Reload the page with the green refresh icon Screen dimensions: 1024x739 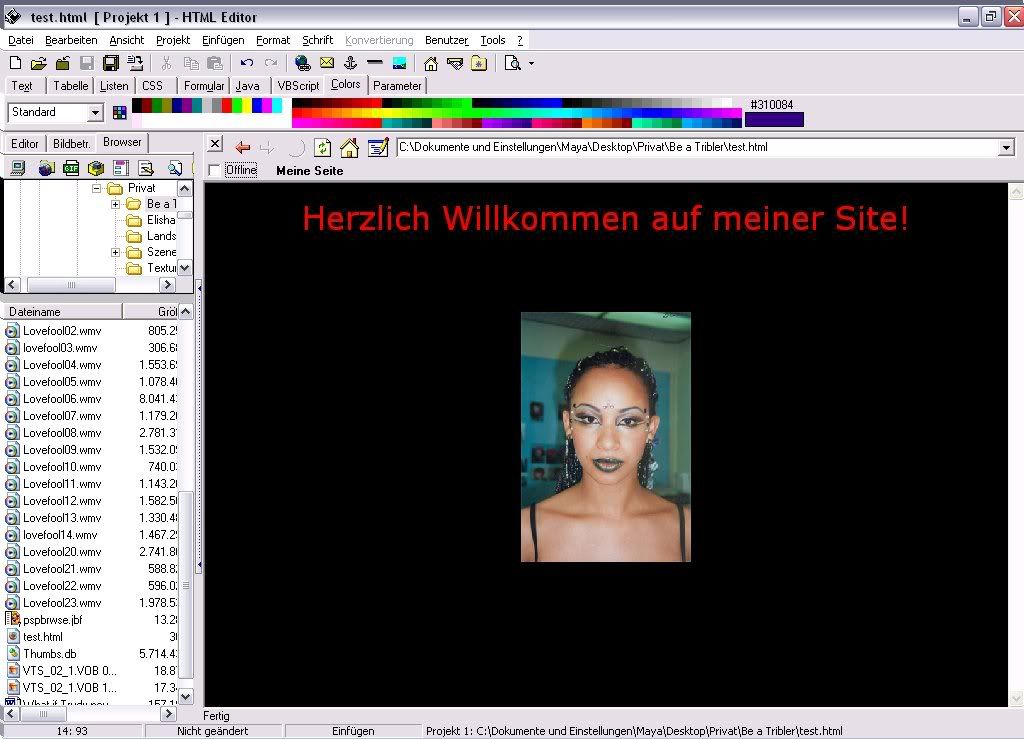(323, 148)
